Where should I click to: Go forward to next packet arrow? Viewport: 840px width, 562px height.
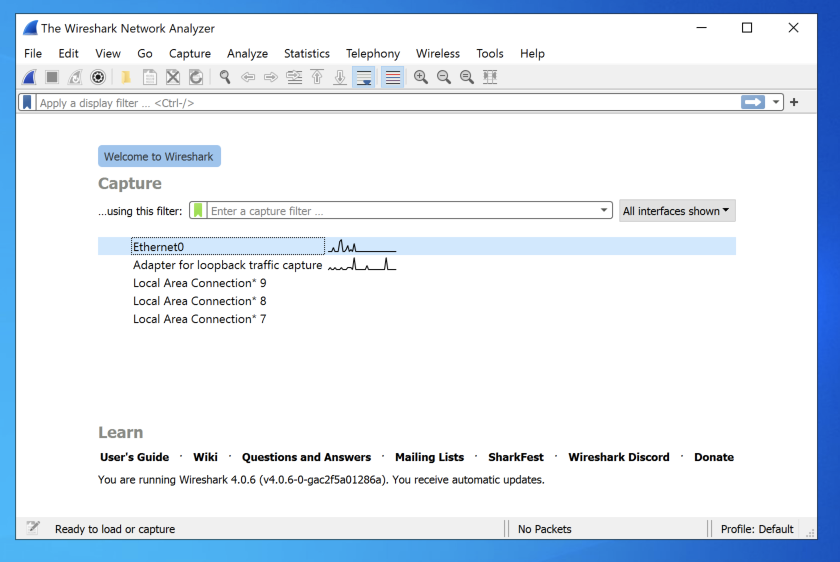click(x=271, y=77)
